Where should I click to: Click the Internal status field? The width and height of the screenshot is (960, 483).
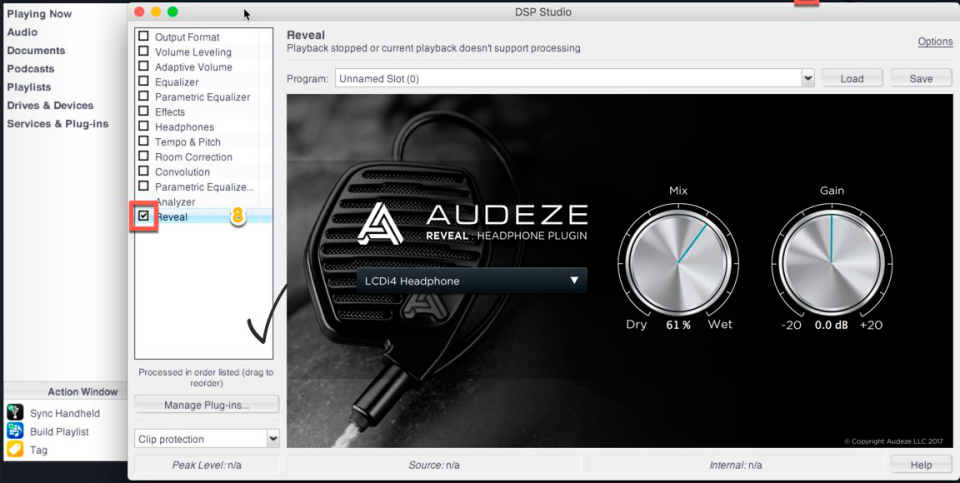click(735, 465)
